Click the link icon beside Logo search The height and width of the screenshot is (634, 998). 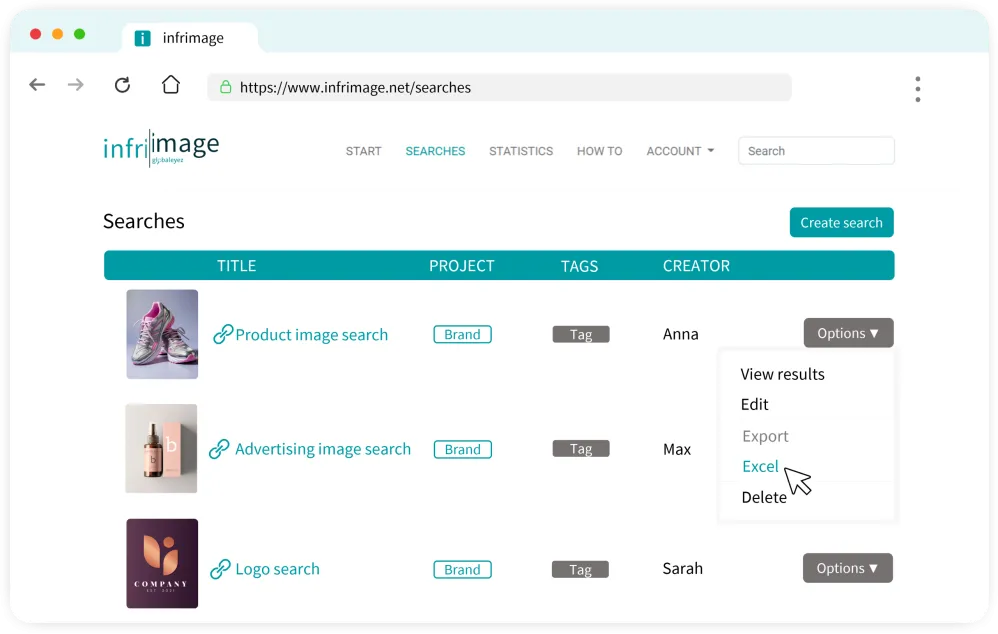220,569
